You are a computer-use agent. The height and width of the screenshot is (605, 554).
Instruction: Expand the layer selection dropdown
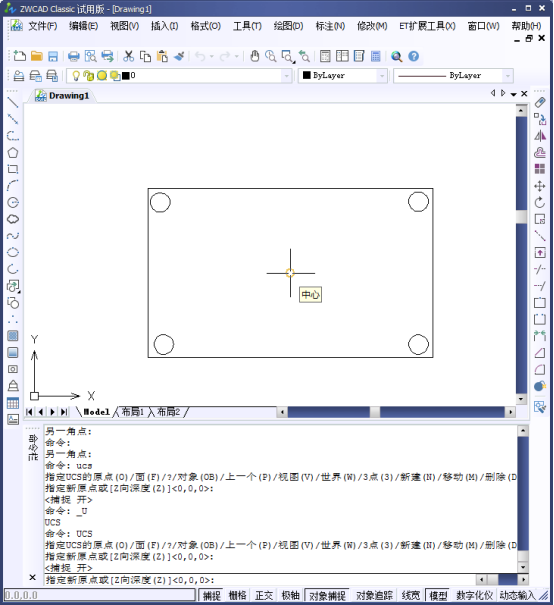pyautogui.click(x=286, y=76)
